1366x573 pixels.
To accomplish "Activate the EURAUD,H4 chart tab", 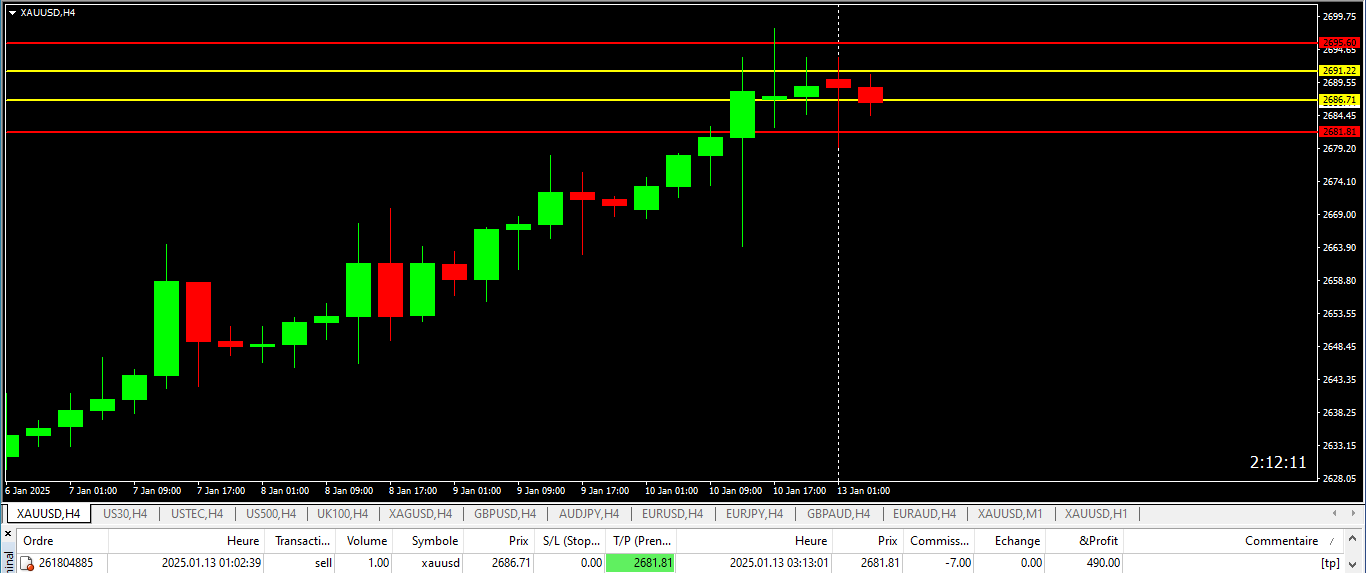I will pyautogui.click(x=924, y=514).
